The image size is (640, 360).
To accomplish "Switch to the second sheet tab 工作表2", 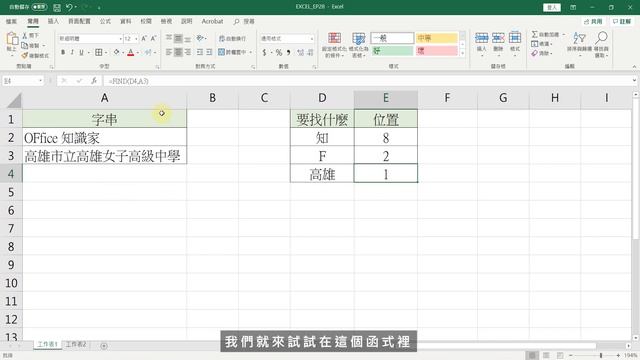I will [x=76, y=344].
